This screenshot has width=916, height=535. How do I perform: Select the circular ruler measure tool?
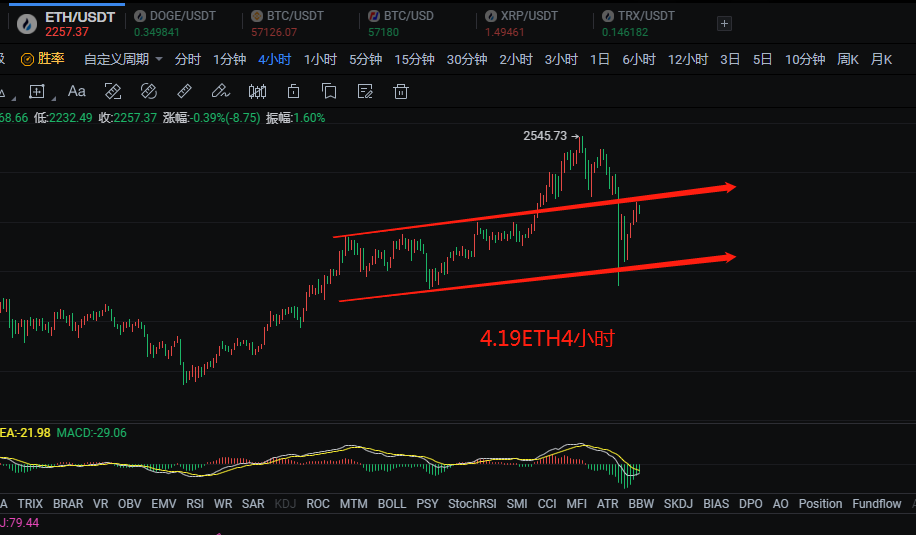(149, 92)
